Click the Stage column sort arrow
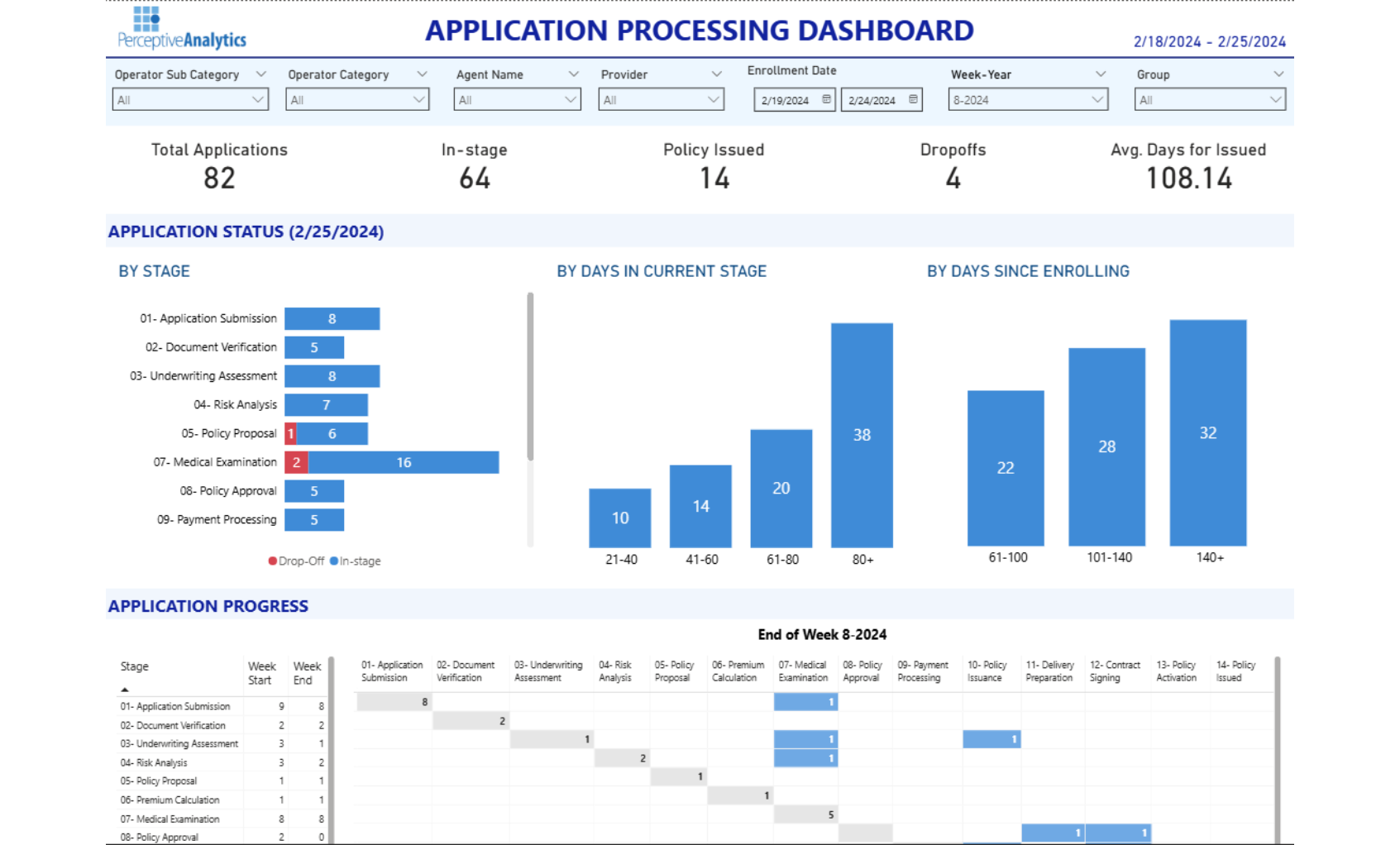This screenshot has width=1400, height=845. (126, 688)
